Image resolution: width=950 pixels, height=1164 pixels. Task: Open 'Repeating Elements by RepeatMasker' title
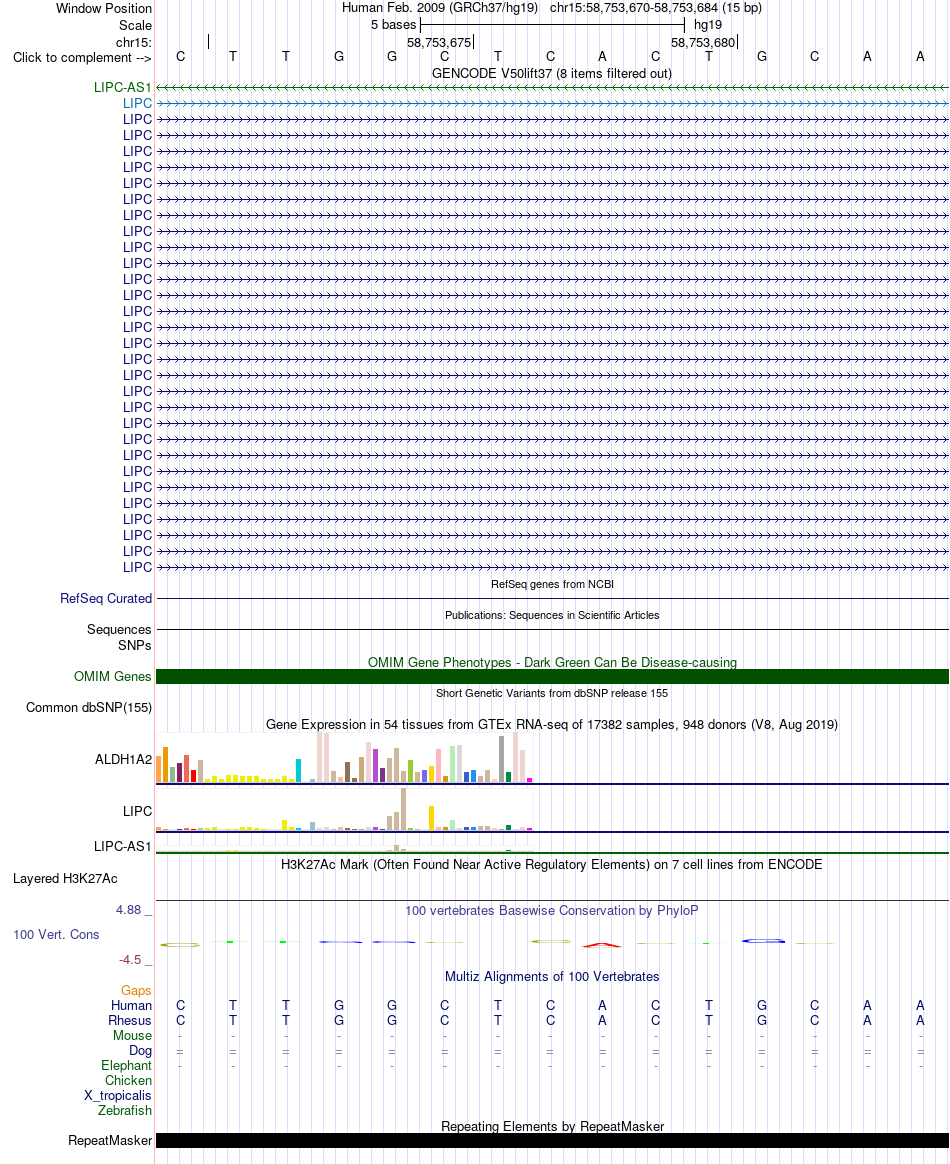pyautogui.click(x=552, y=1126)
